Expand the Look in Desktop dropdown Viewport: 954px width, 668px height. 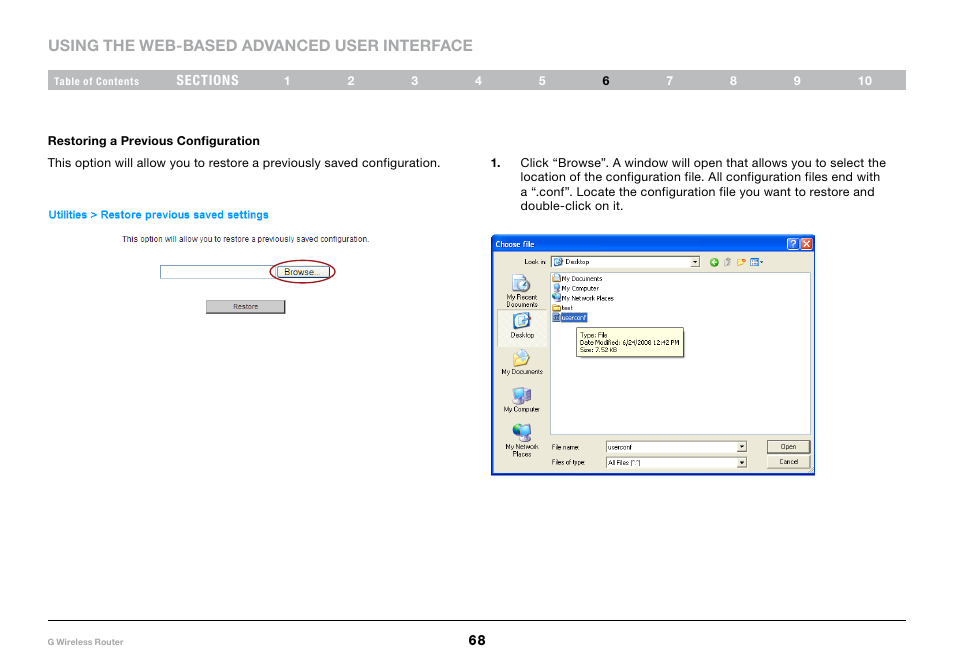point(695,262)
